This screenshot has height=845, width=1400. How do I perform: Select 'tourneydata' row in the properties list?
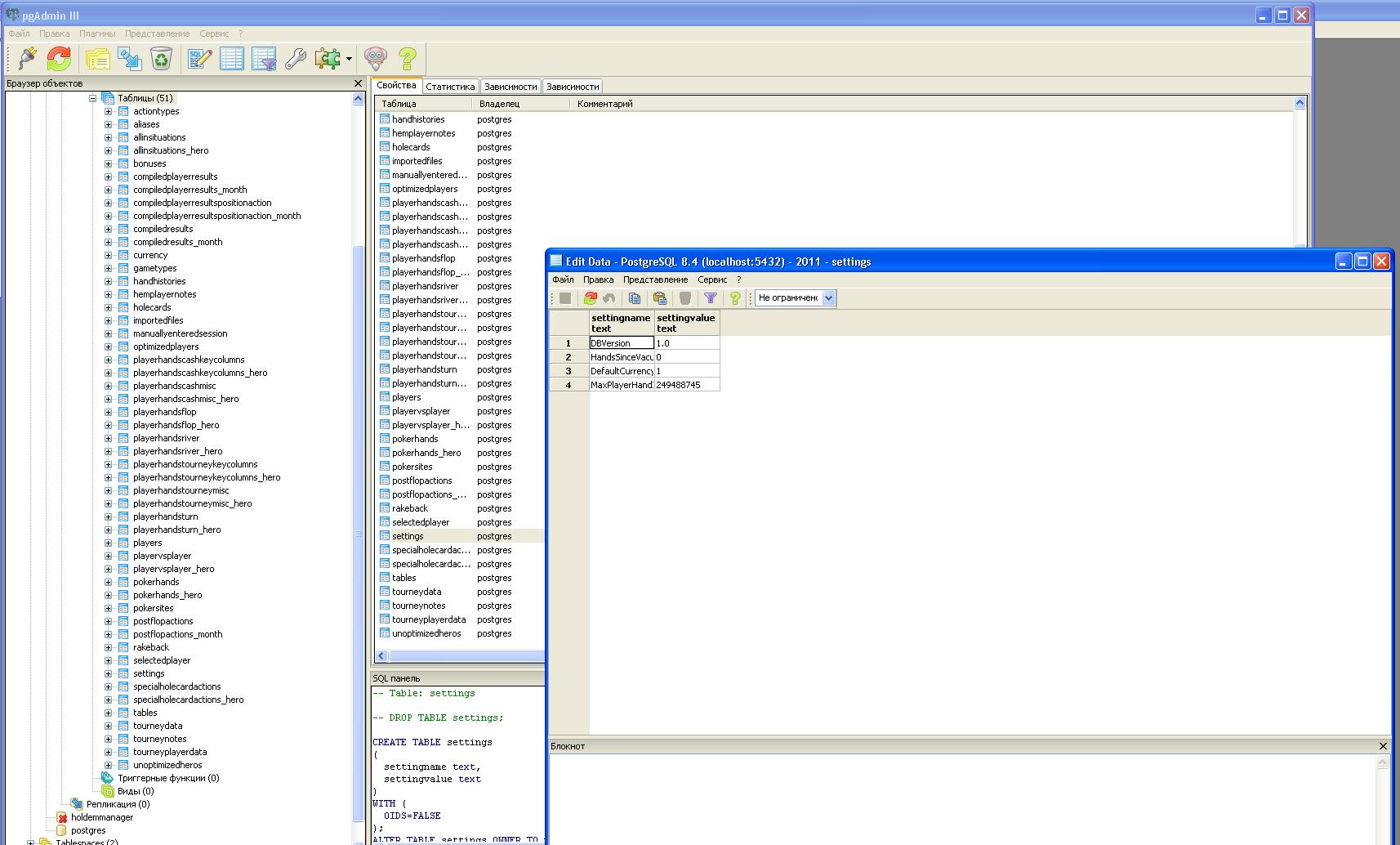point(417,592)
